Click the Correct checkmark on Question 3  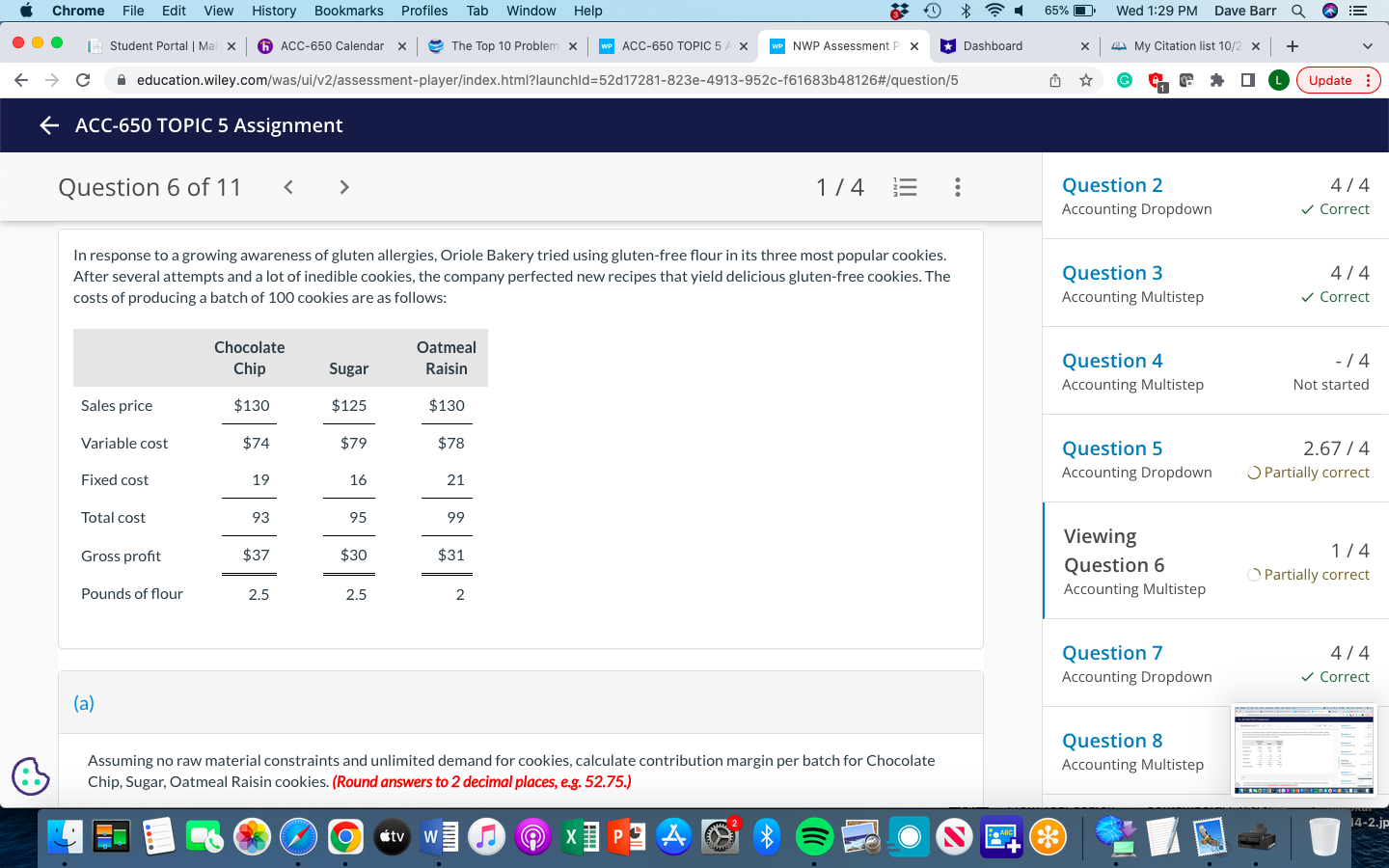click(x=1335, y=296)
